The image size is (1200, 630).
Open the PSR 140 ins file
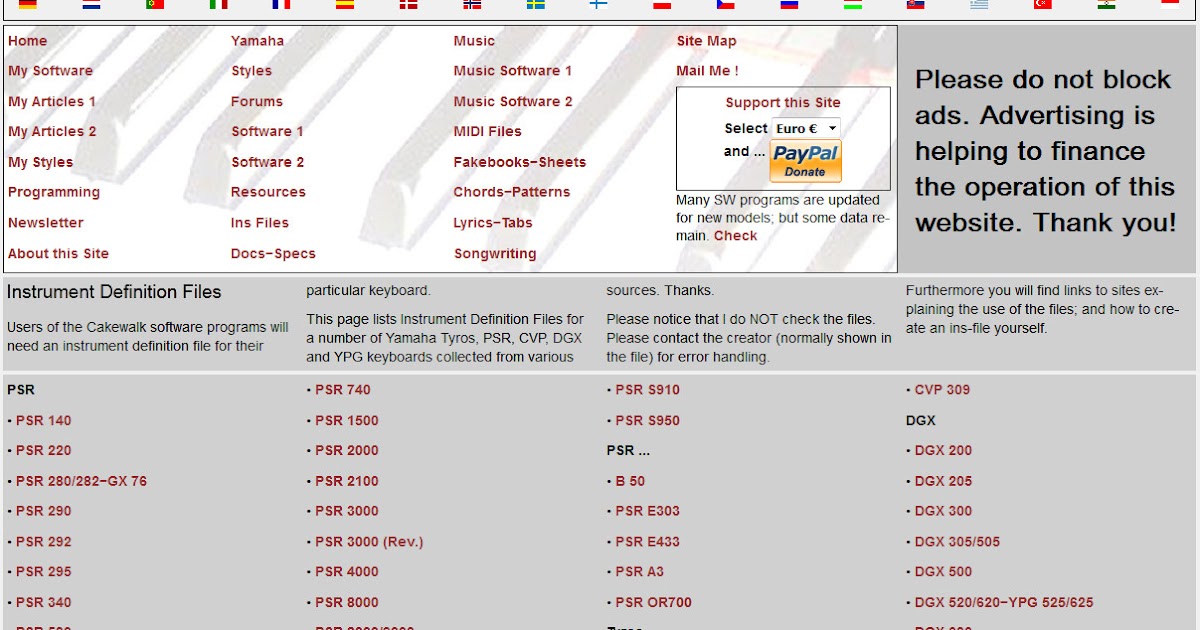(x=44, y=420)
